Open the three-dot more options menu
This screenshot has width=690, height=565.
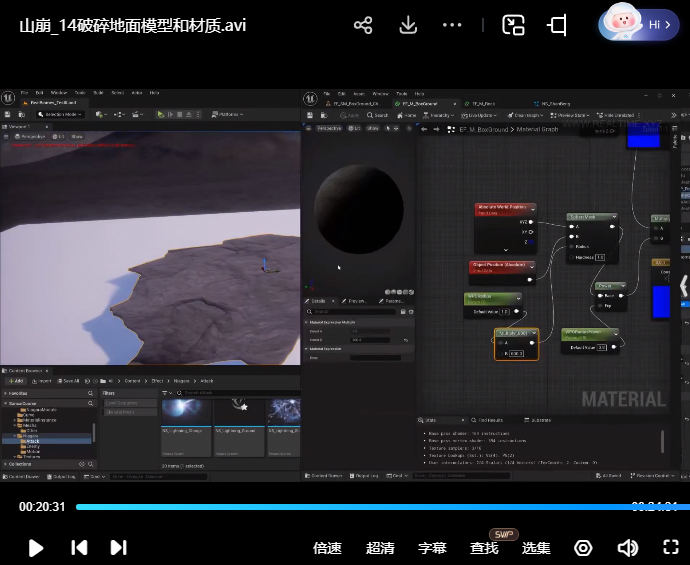(x=452, y=25)
